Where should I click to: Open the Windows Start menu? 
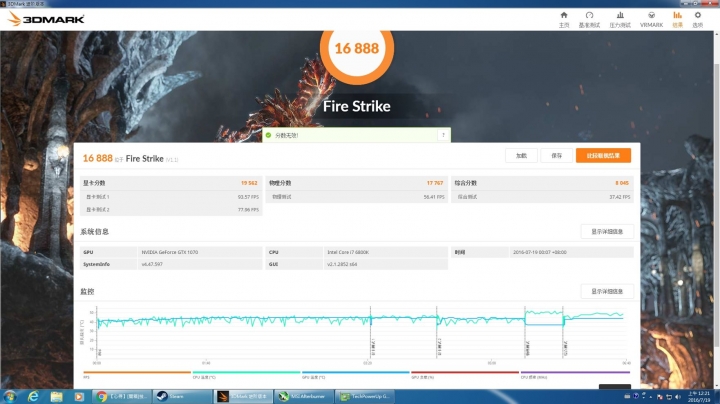[x=10, y=396]
